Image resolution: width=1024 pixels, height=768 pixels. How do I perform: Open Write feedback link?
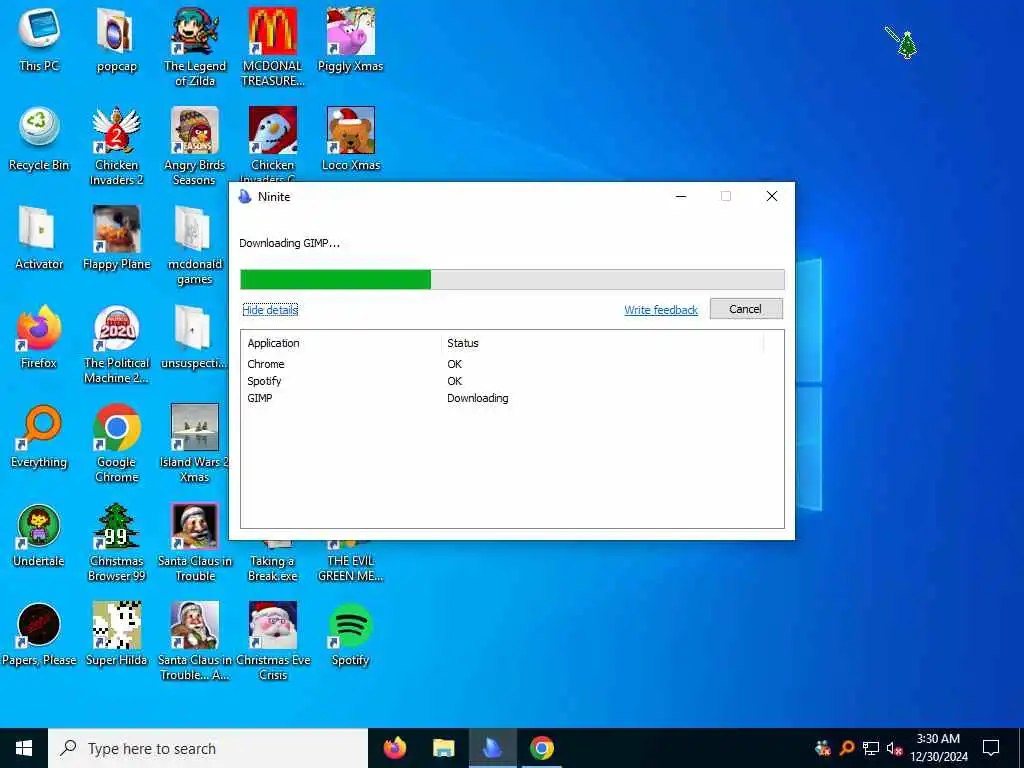point(661,310)
